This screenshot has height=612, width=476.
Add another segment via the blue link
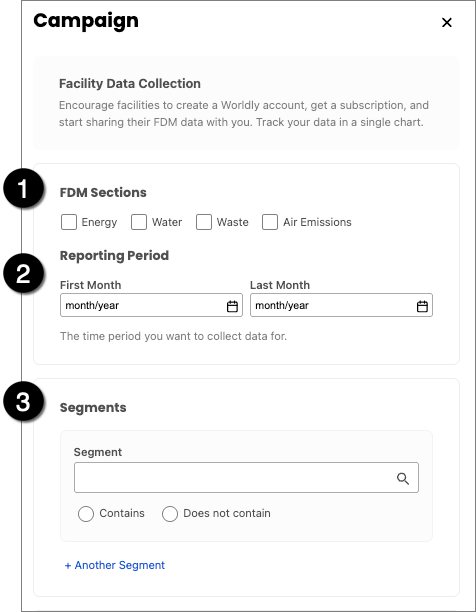(x=115, y=565)
